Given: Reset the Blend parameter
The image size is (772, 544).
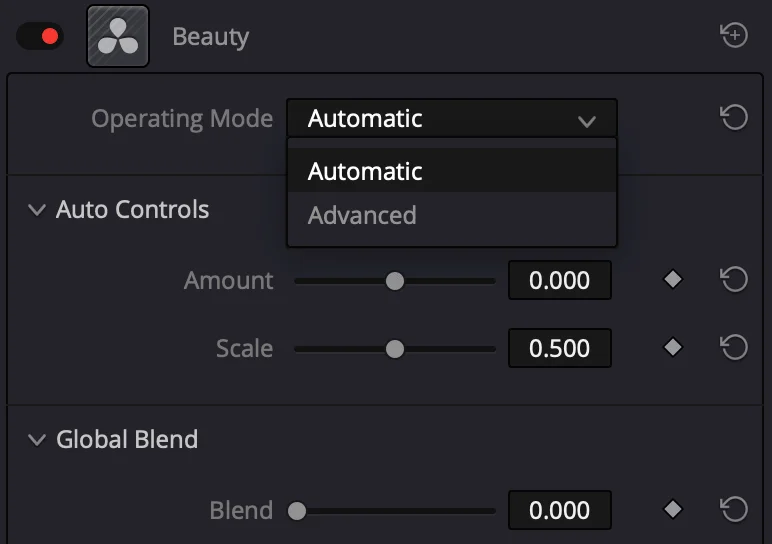Looking at the screenshot, I should (734, 509).
